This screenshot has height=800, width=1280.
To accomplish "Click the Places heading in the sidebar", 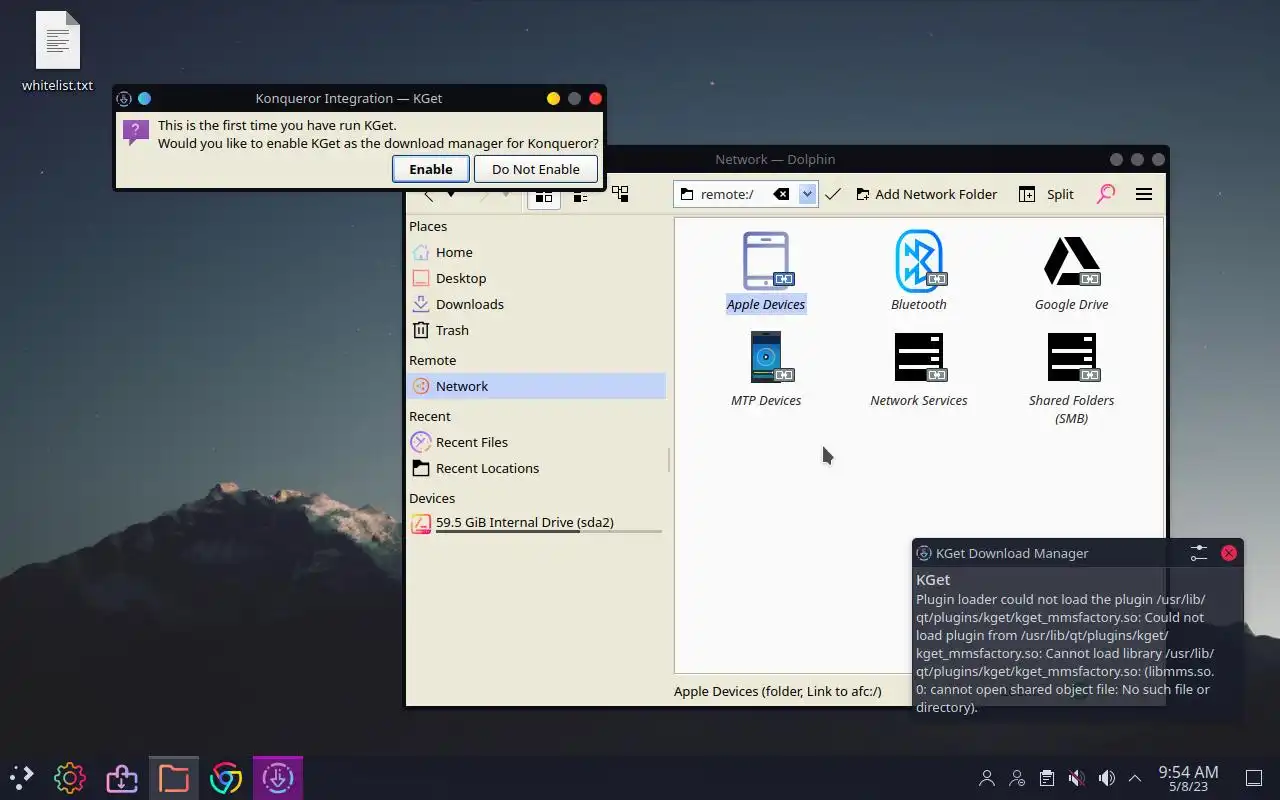I will pos(428,227).
